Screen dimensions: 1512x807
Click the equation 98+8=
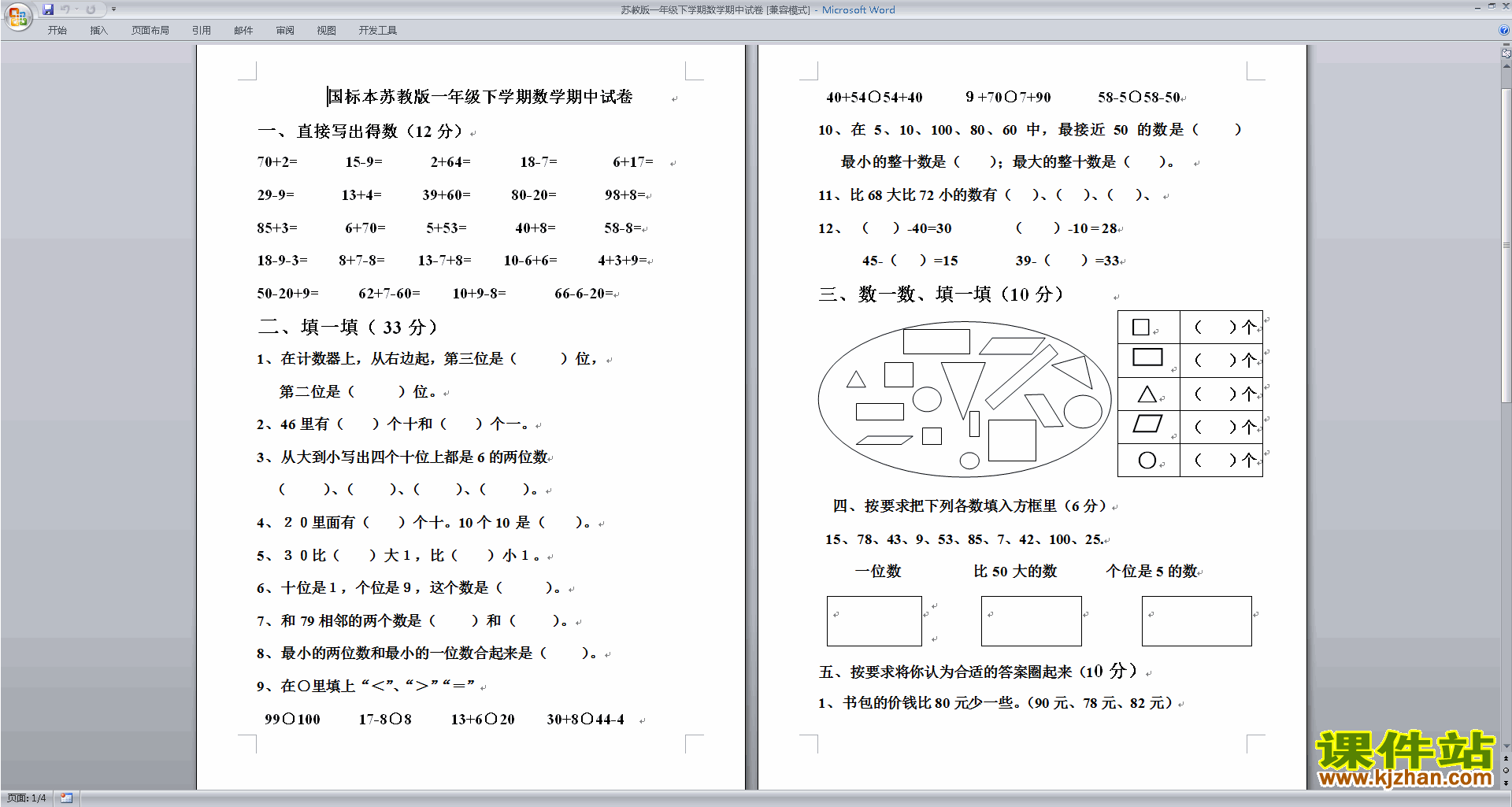coord(624,195)
